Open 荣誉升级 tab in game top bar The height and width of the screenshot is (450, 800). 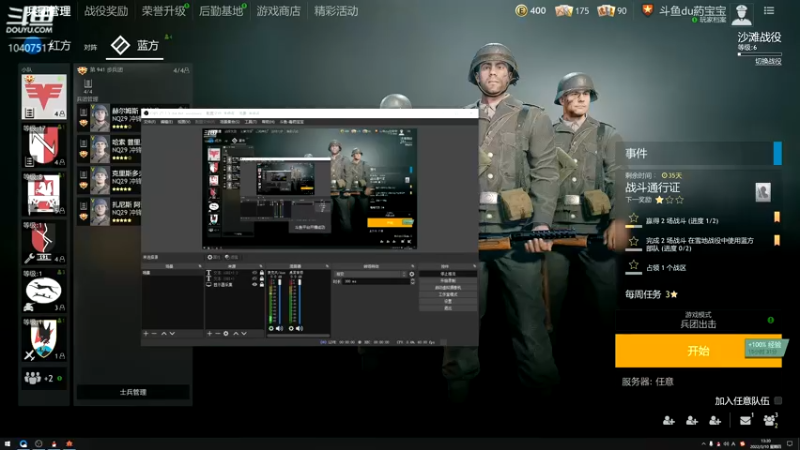(164, 11)
